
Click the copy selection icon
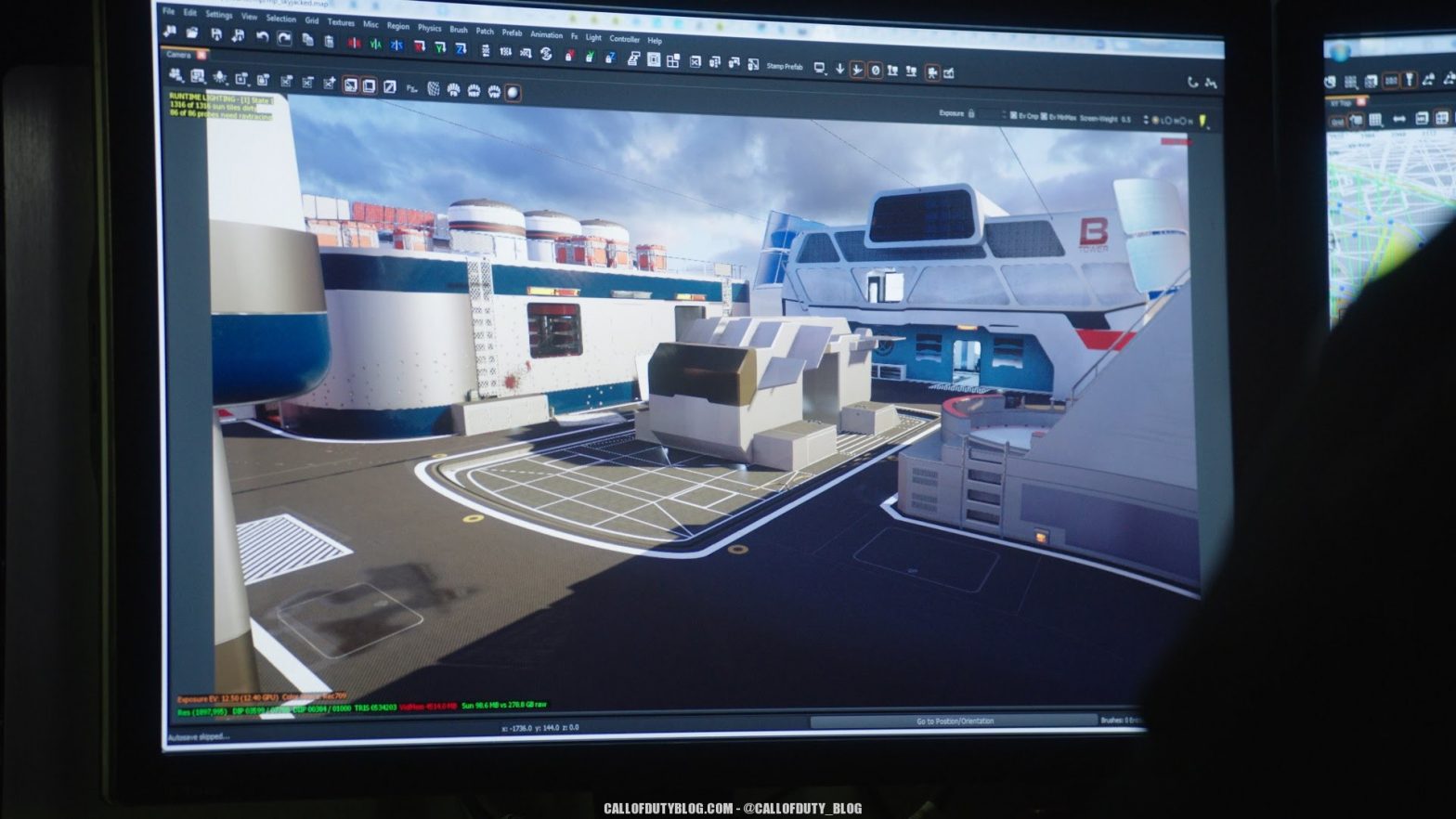pyautogui.click(x=307, y=39)
